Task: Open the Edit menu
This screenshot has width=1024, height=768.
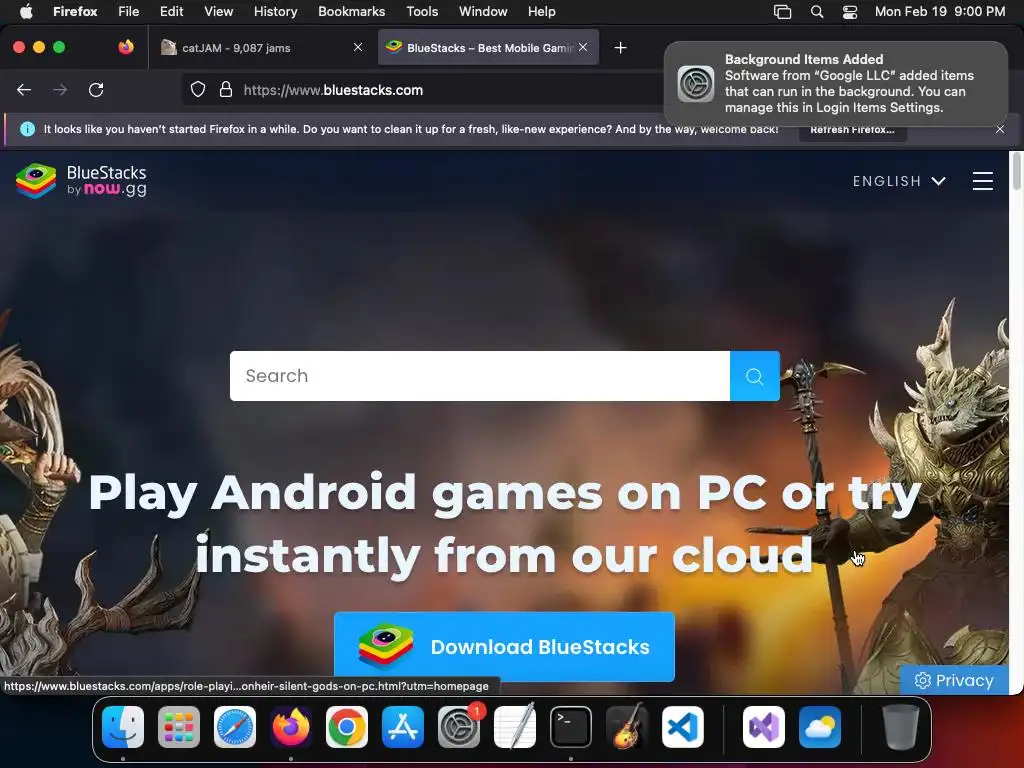Action: click(171, 12)
